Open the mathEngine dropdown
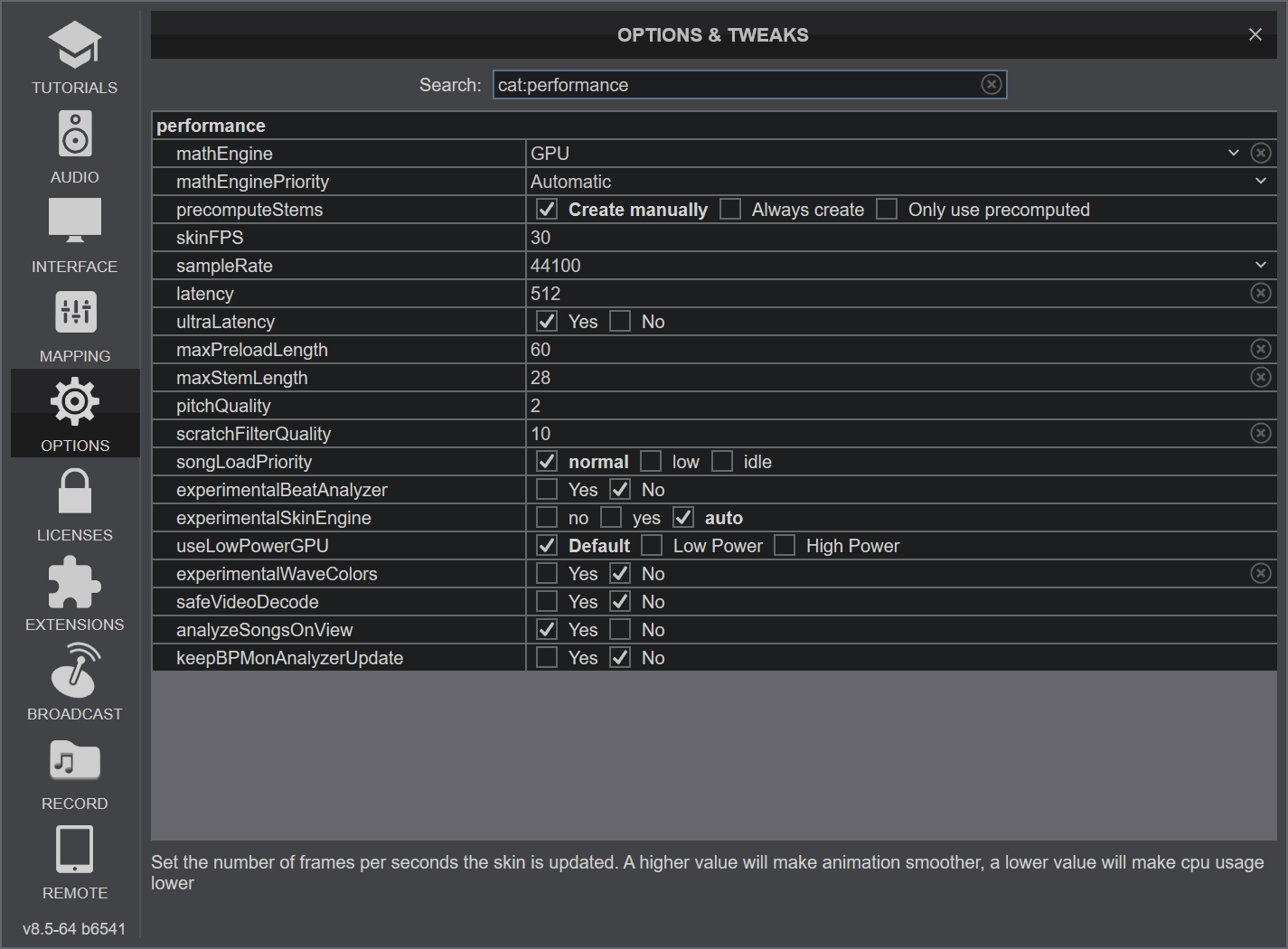 tap(1234, 153)
